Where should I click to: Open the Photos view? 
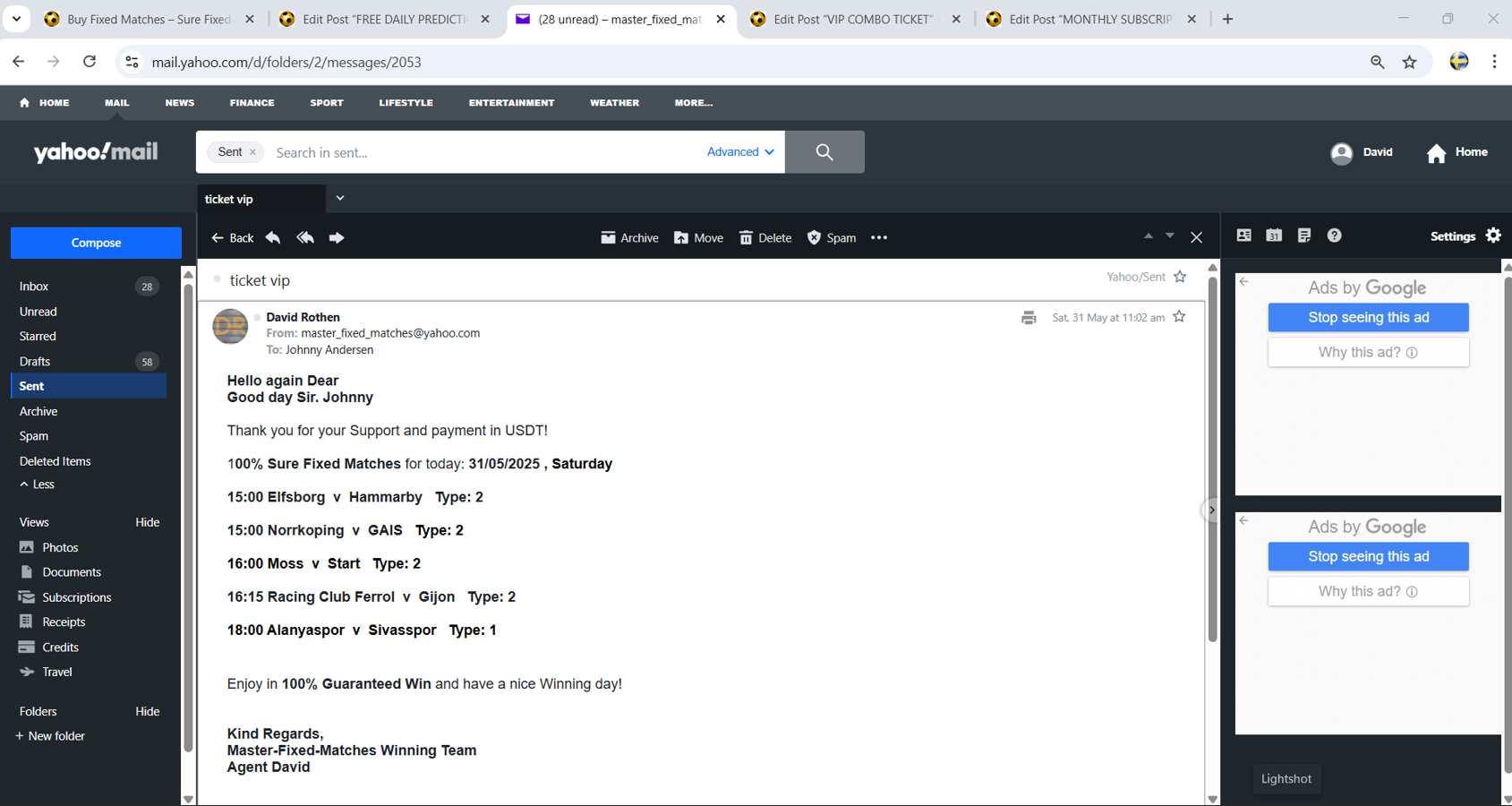(x=60, y=547)
